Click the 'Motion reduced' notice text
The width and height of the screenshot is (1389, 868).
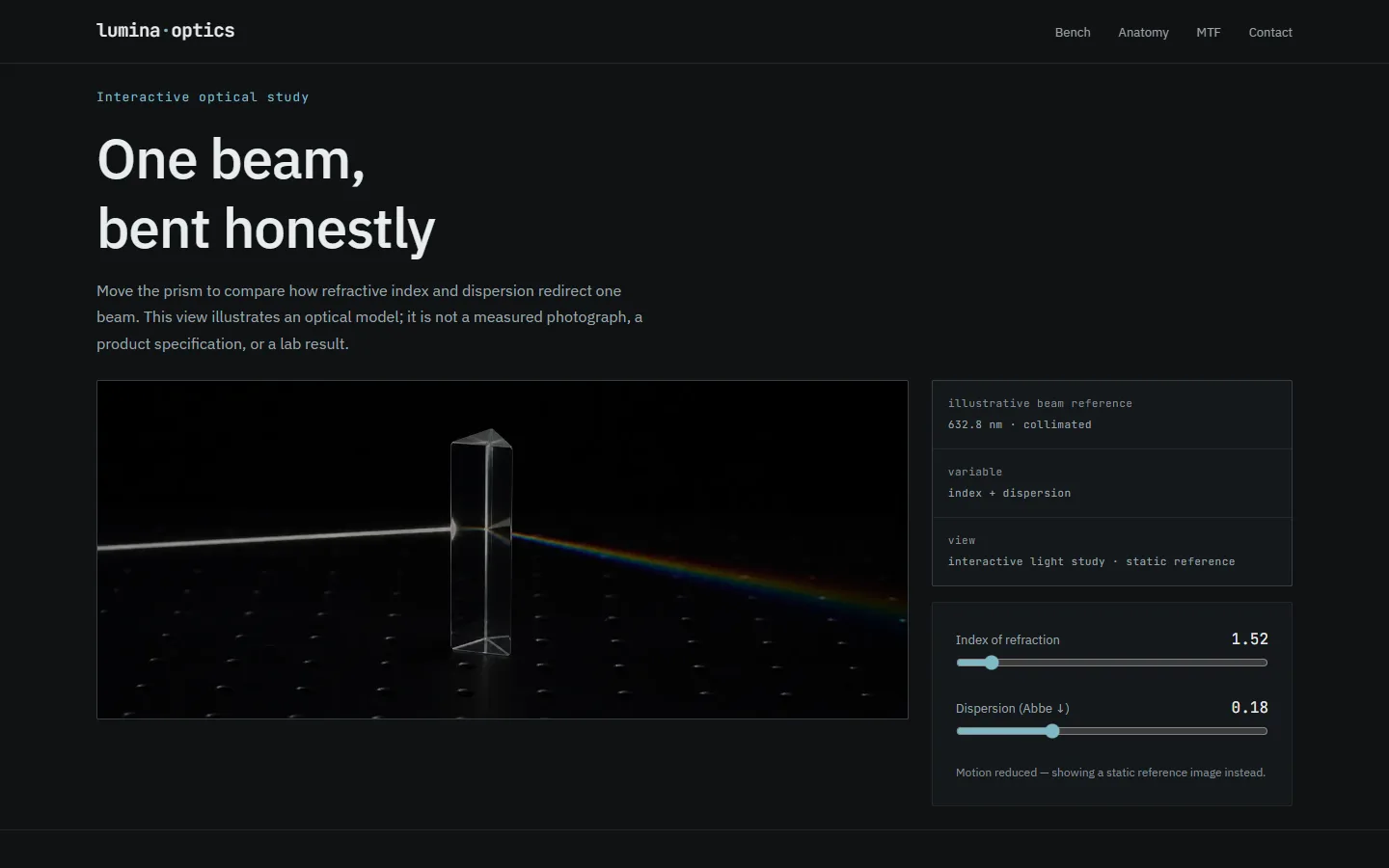click(1110, 773)
